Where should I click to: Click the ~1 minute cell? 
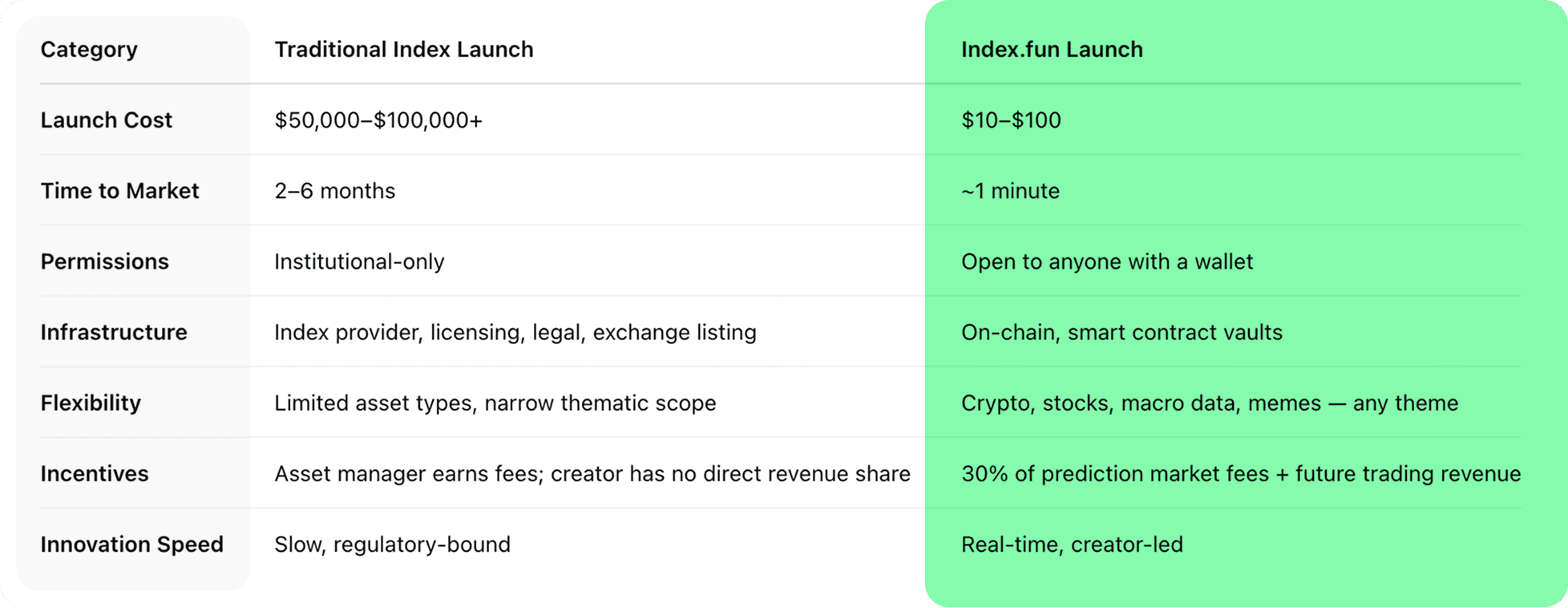[x=1010, y=191]
